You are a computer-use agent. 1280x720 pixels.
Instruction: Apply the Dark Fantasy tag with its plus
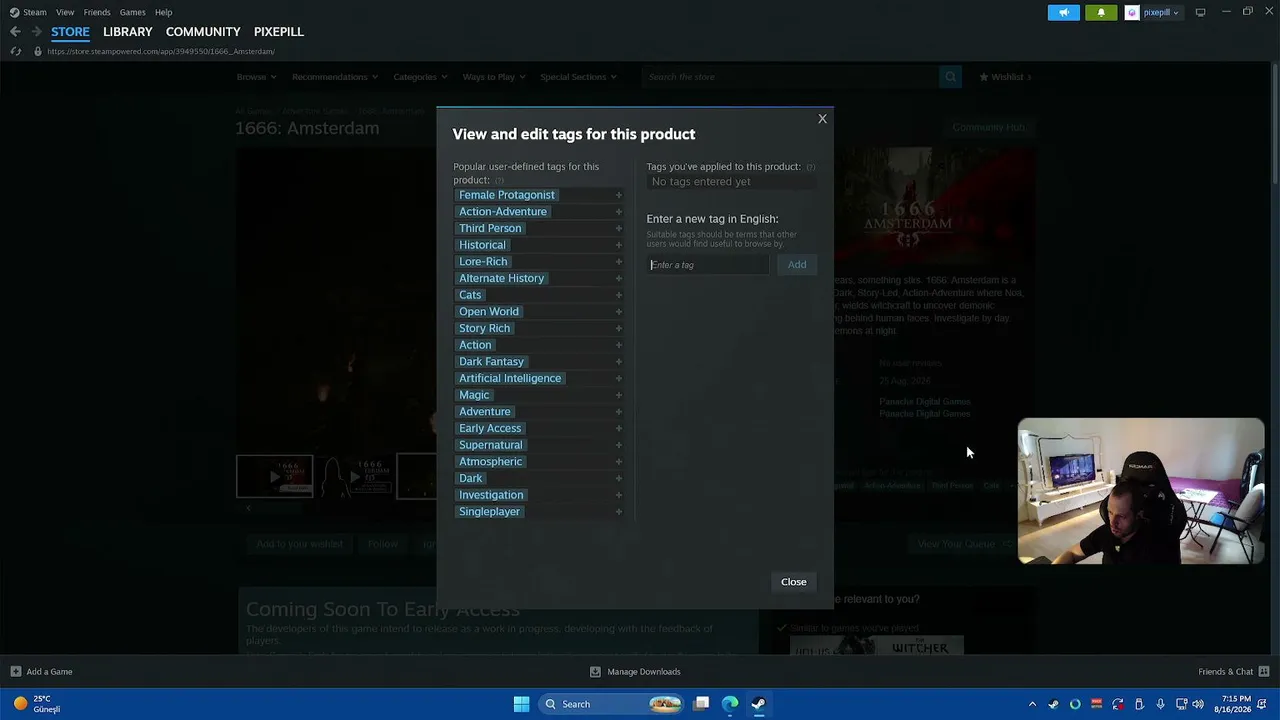(619, 362)
